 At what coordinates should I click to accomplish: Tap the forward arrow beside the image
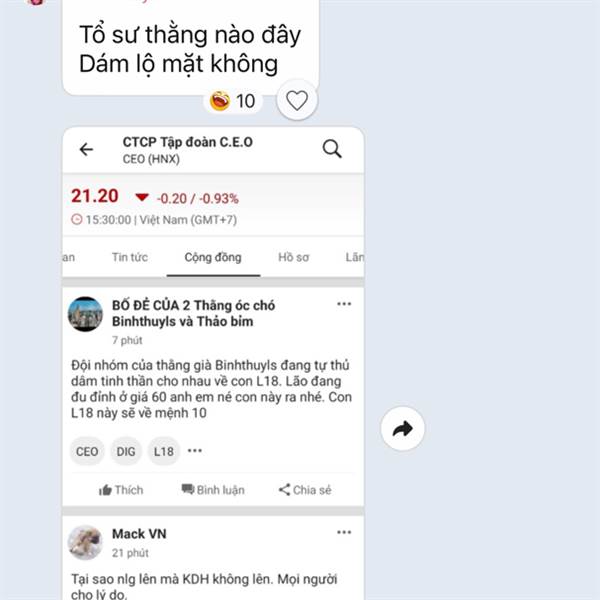[x=403, y=429]
